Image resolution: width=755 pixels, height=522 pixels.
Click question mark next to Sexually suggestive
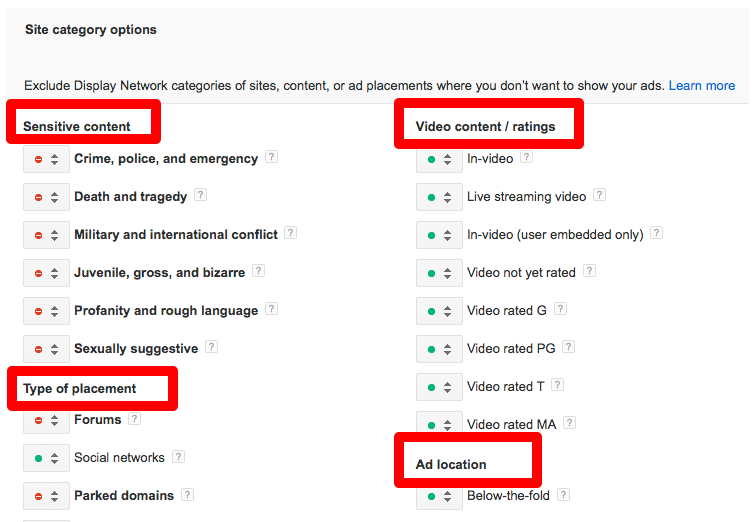(x=212, y=348)
